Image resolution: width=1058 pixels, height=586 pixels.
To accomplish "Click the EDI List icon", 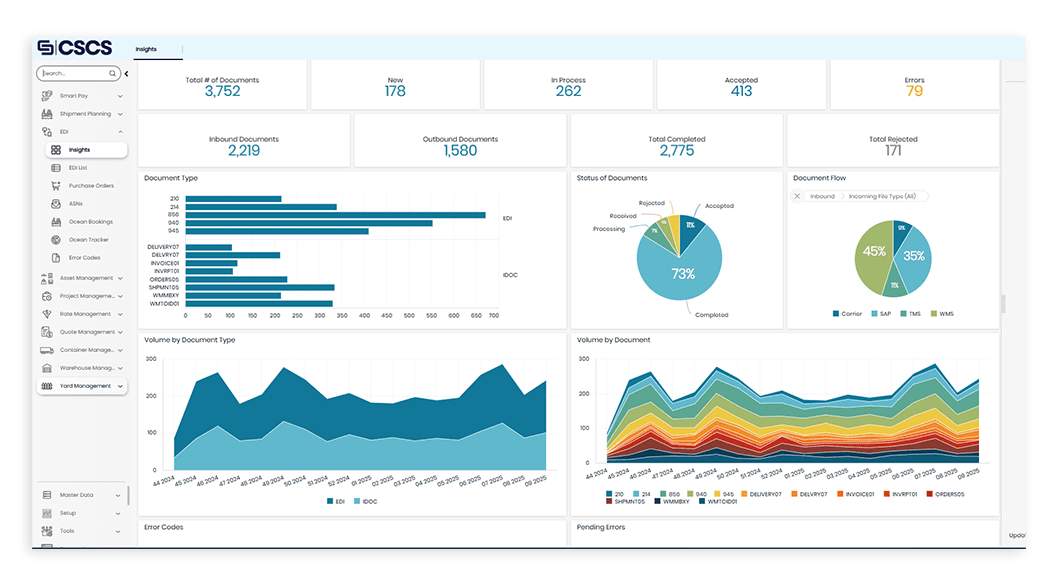I will (56, 168).
